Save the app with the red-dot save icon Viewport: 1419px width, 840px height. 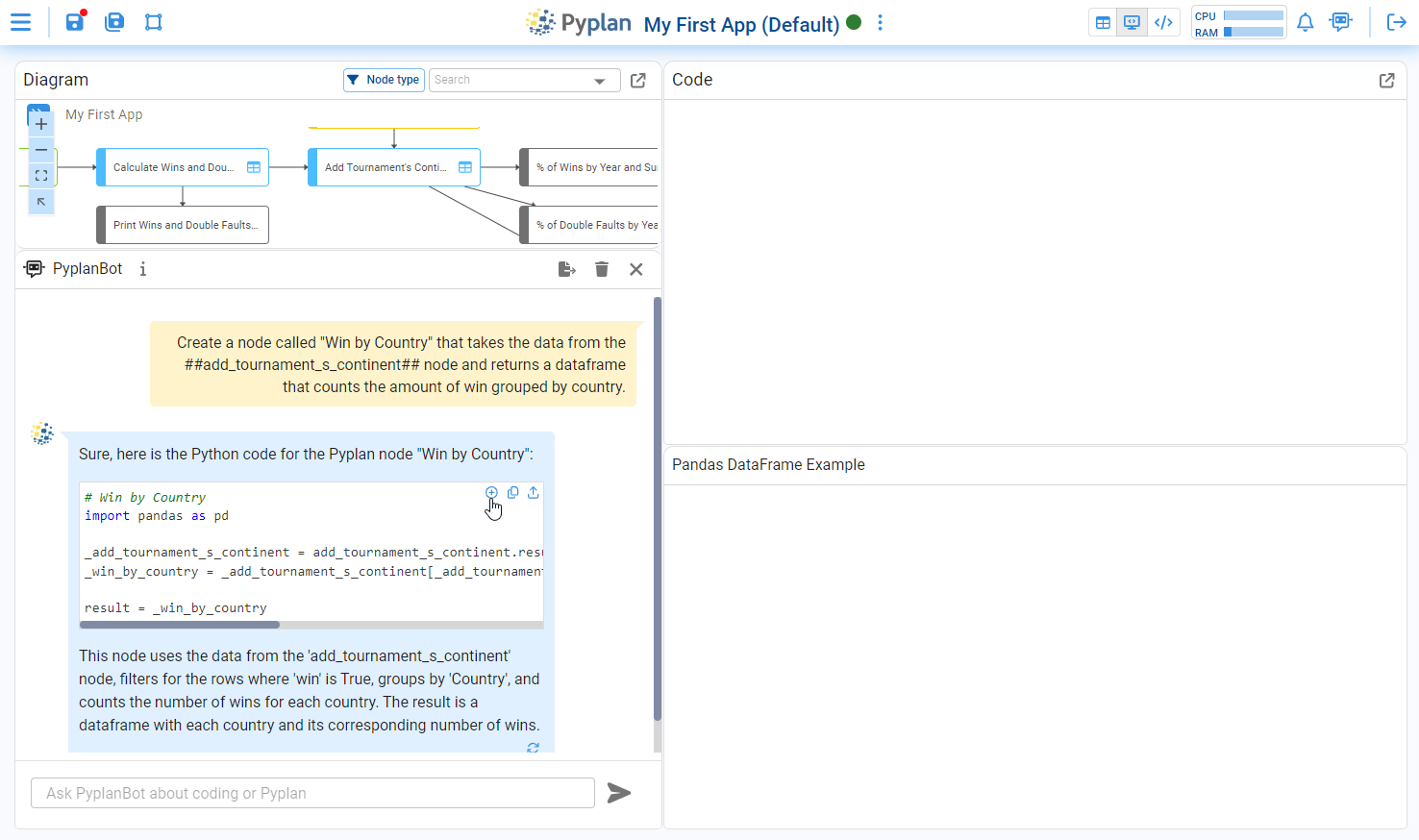pos(75,21)
